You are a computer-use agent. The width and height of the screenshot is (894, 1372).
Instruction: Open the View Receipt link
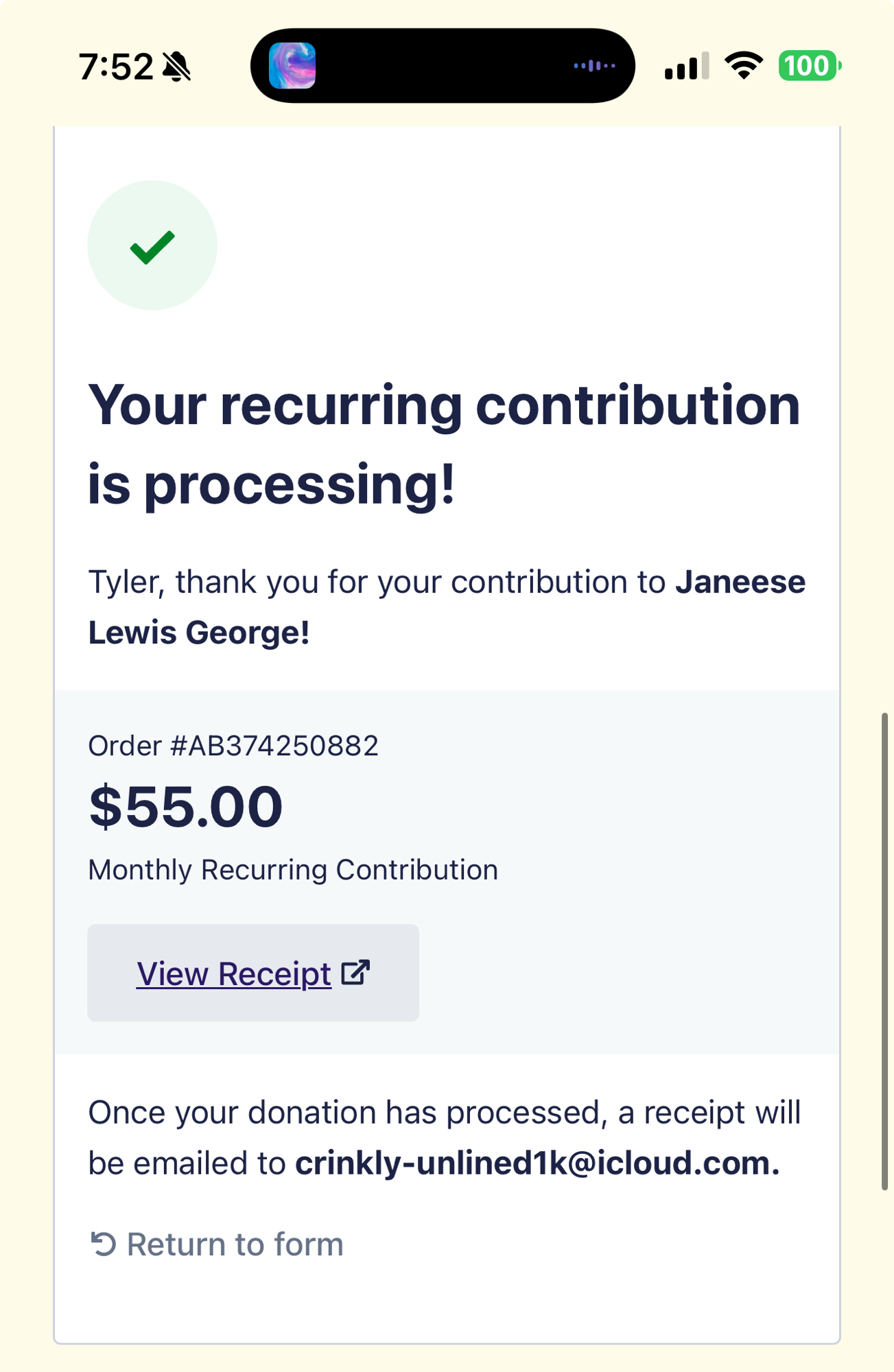pos(234,973)
